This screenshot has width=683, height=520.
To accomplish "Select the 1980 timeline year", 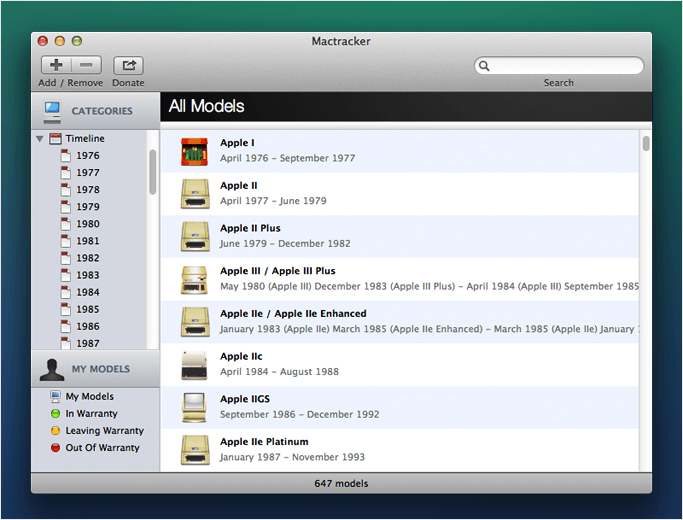I will (x=88, y=223).
